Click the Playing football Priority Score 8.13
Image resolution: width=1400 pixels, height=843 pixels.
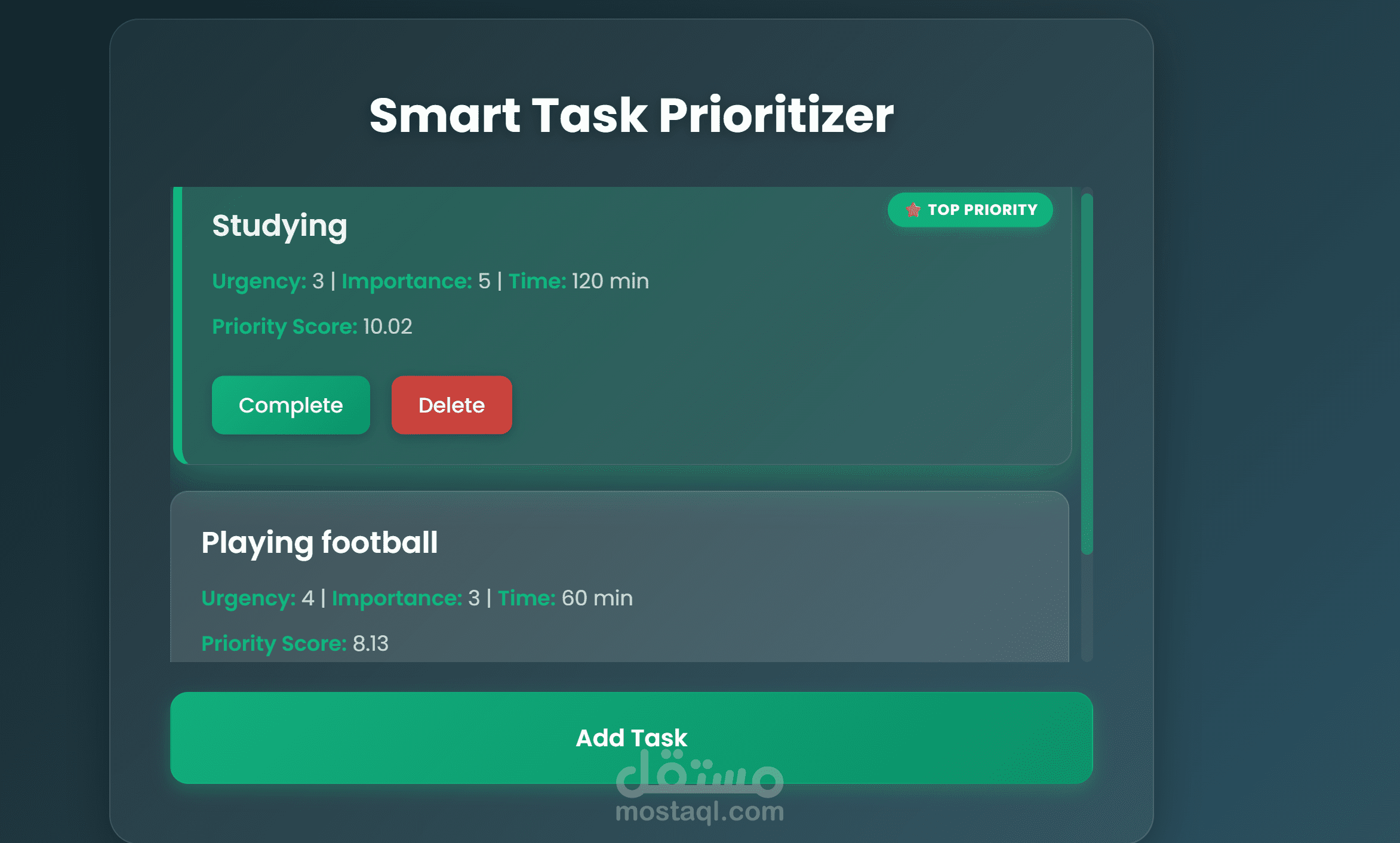coord(370,644)
